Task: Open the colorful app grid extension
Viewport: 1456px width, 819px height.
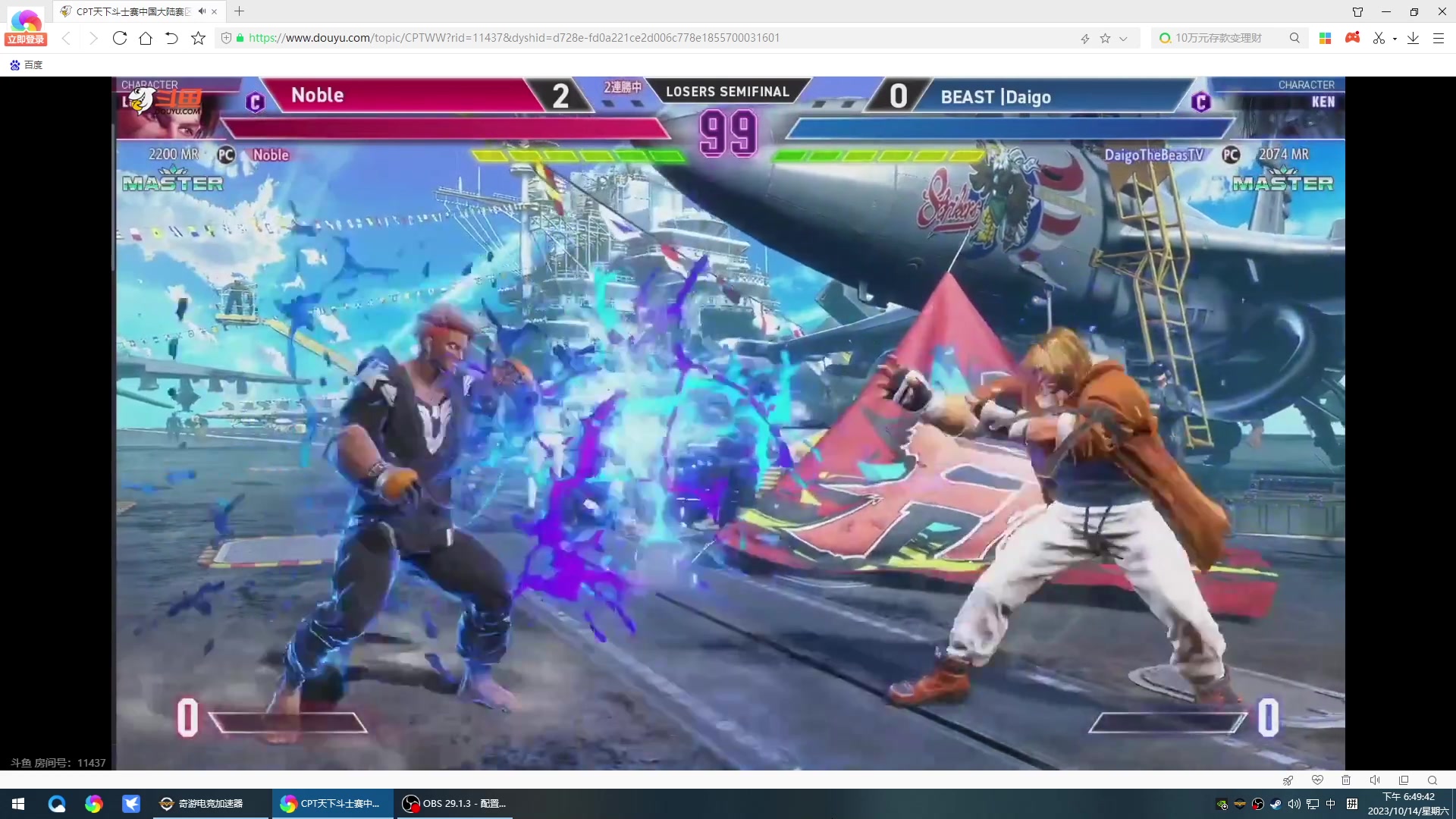Action: pos(1325,38)
